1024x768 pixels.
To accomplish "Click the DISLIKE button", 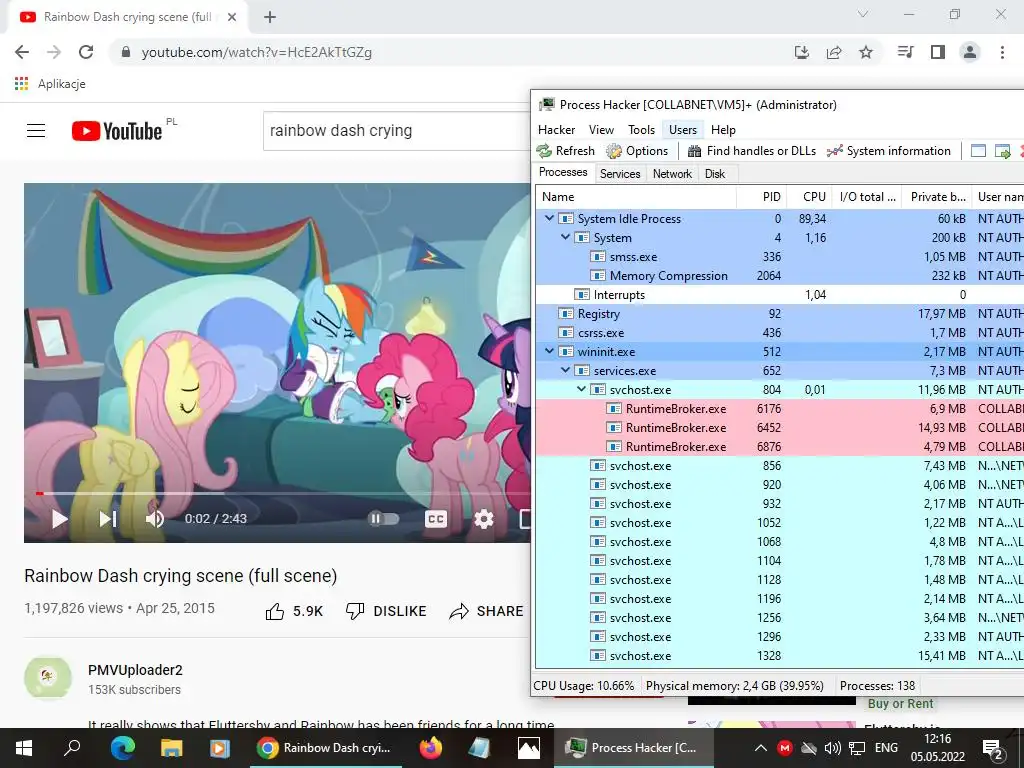I will tap(386, 611).
